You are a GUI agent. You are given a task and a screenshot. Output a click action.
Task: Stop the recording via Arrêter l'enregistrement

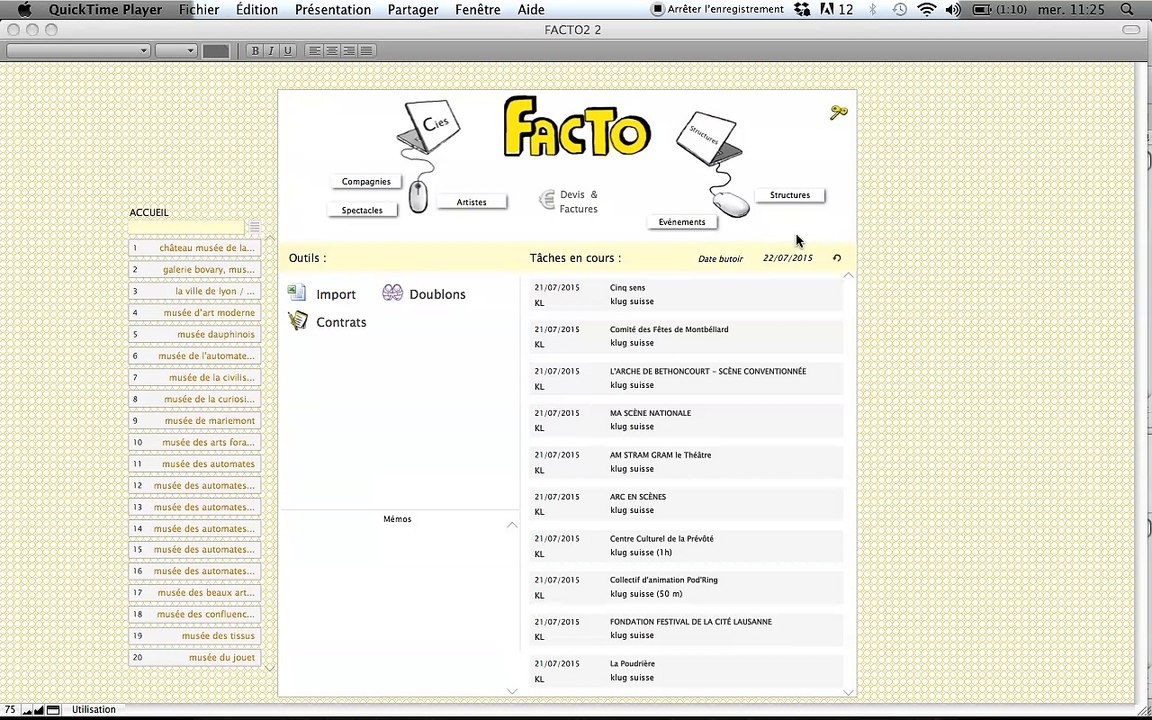point(718,10)
